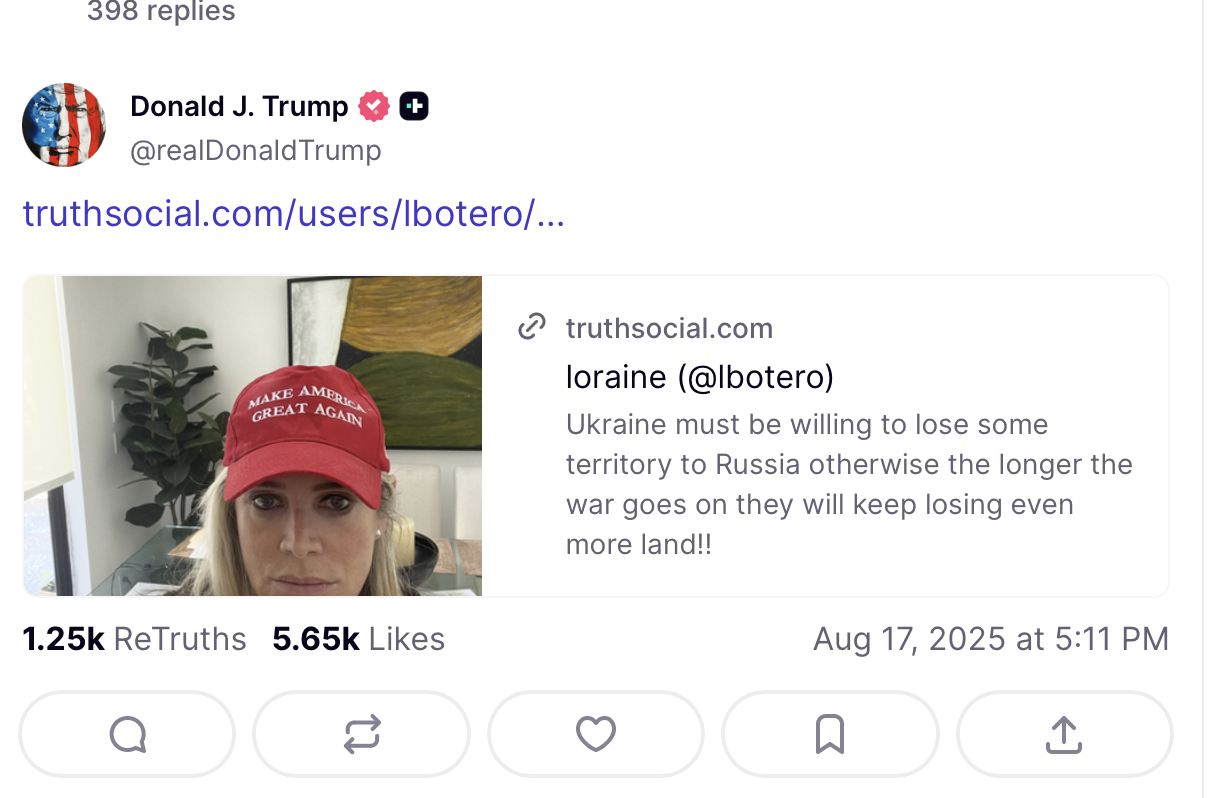The height and width of the screenshot is (798, 1212).
Task: Click the reply speech bubble icon
Action: tap(127, 735)
